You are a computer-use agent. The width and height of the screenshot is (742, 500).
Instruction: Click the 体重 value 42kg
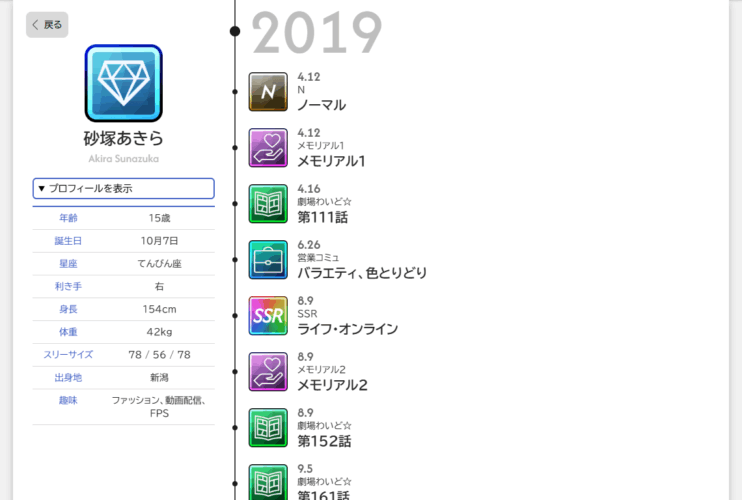(159, 332)
